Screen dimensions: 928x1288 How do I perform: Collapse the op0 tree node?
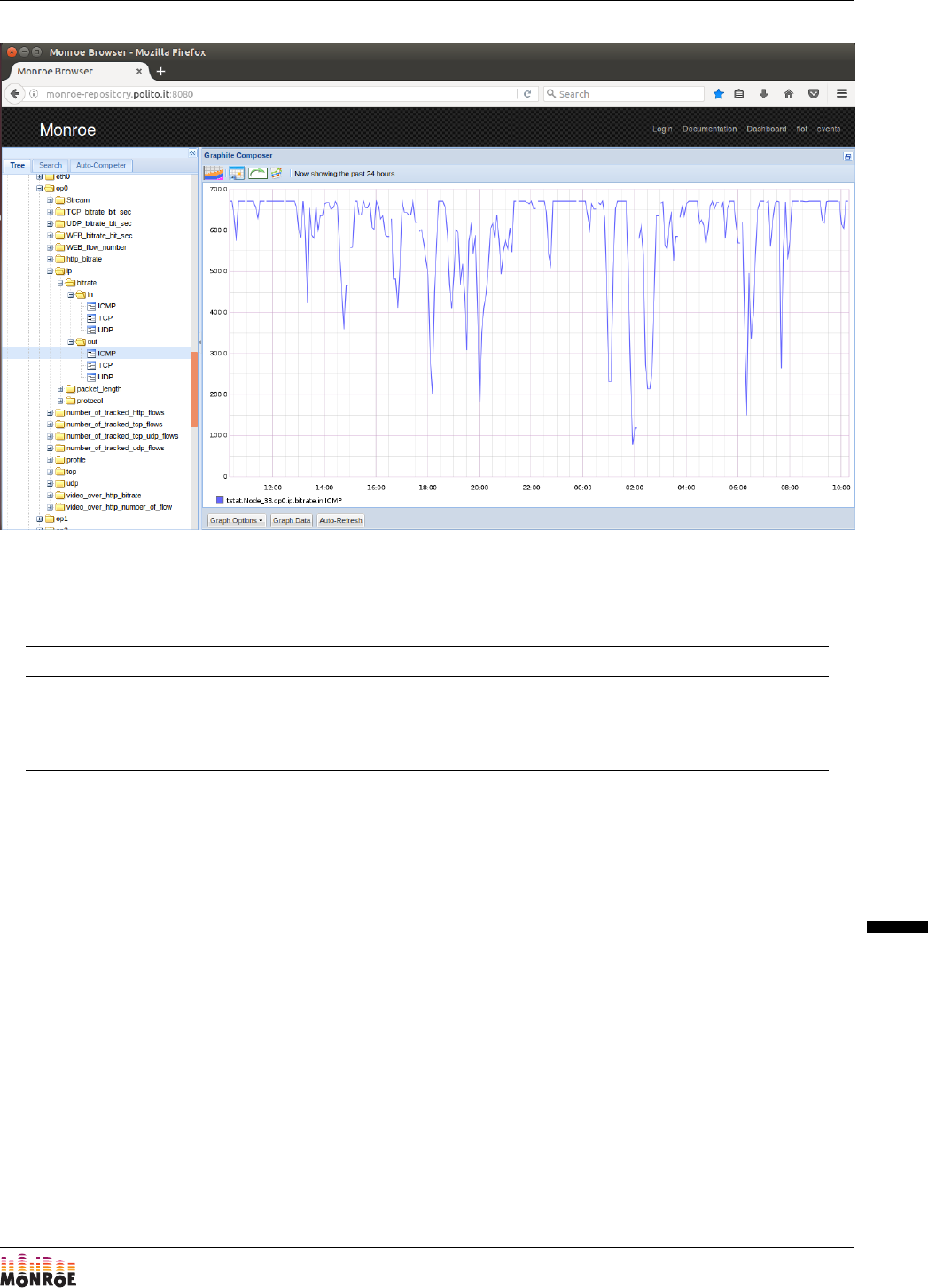pyautogui.click(x=39, y=188)
